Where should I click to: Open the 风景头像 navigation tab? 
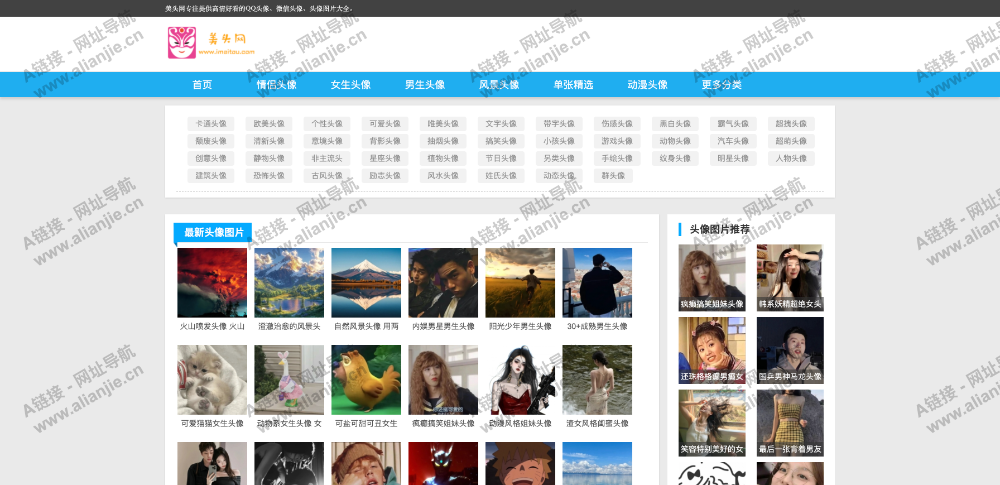coord(499,85)
